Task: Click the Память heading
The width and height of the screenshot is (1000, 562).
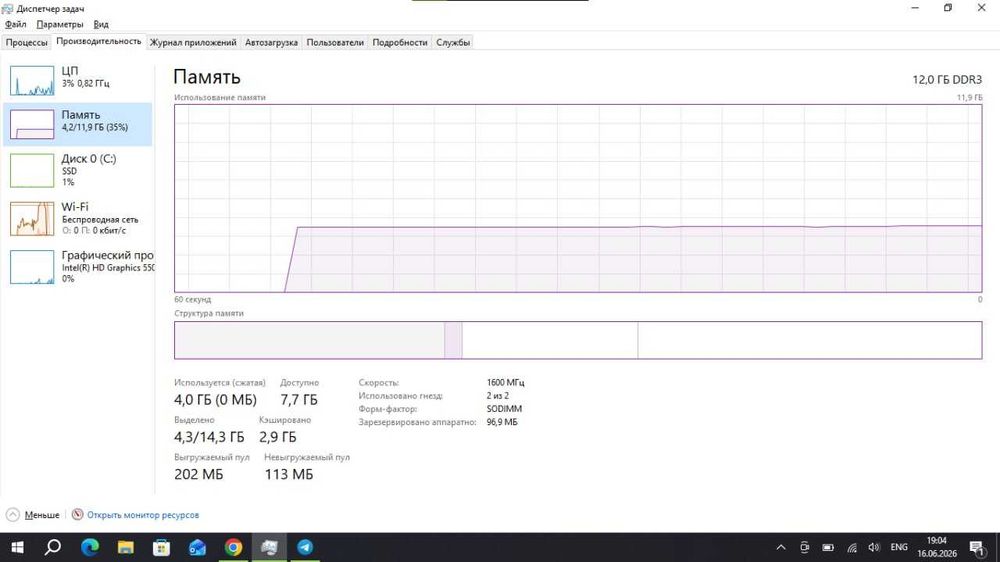Action: [x=207, y=77]
